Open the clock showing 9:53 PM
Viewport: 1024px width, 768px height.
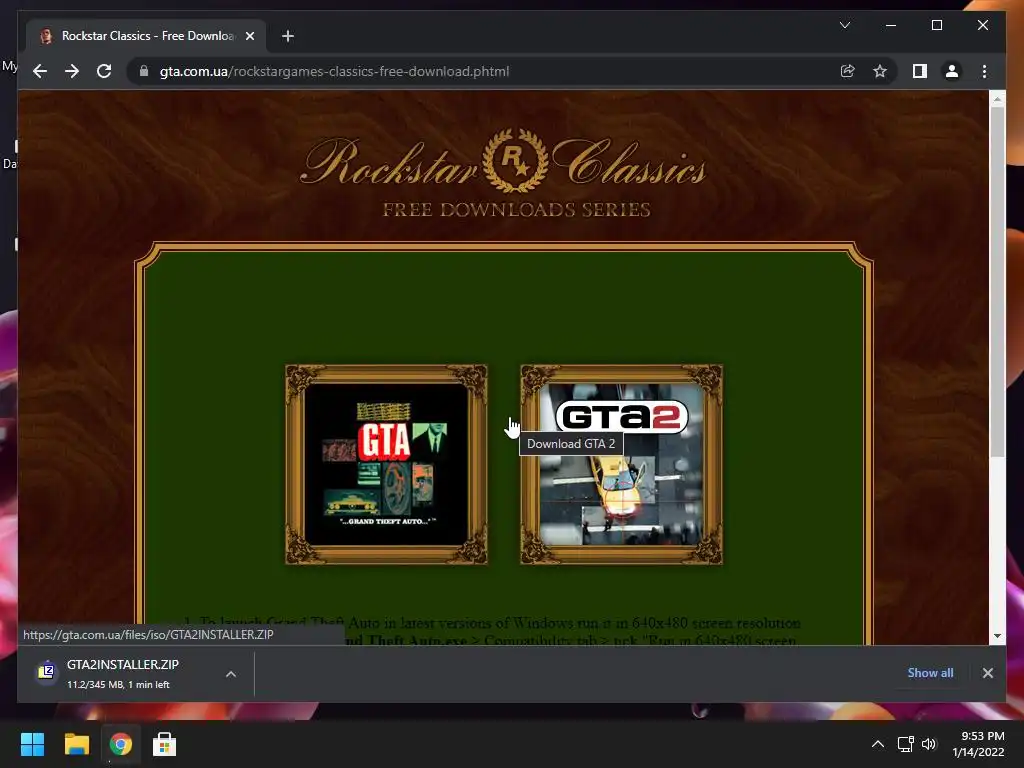(978, 744)
